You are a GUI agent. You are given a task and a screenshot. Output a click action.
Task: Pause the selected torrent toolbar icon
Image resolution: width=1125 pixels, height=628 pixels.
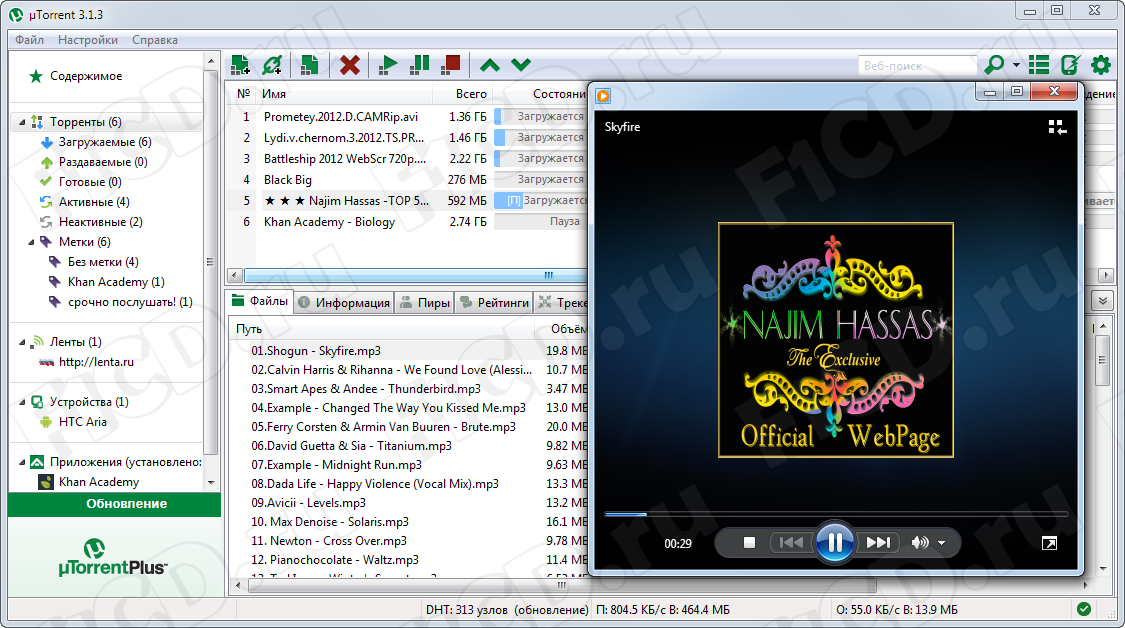pyautogui.click(x=420, y=65)
